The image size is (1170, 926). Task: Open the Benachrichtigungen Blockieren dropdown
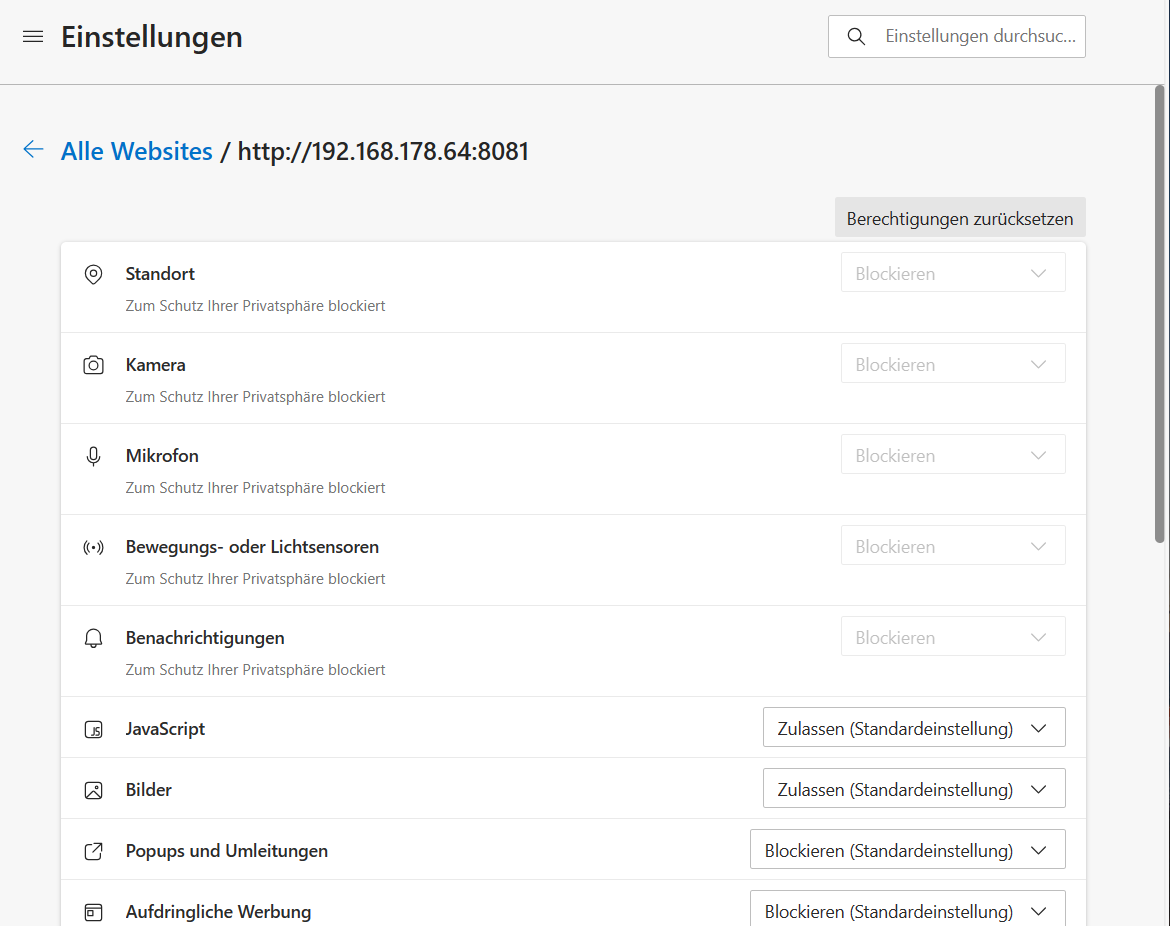pyautogui.click(x=953, y=636)
